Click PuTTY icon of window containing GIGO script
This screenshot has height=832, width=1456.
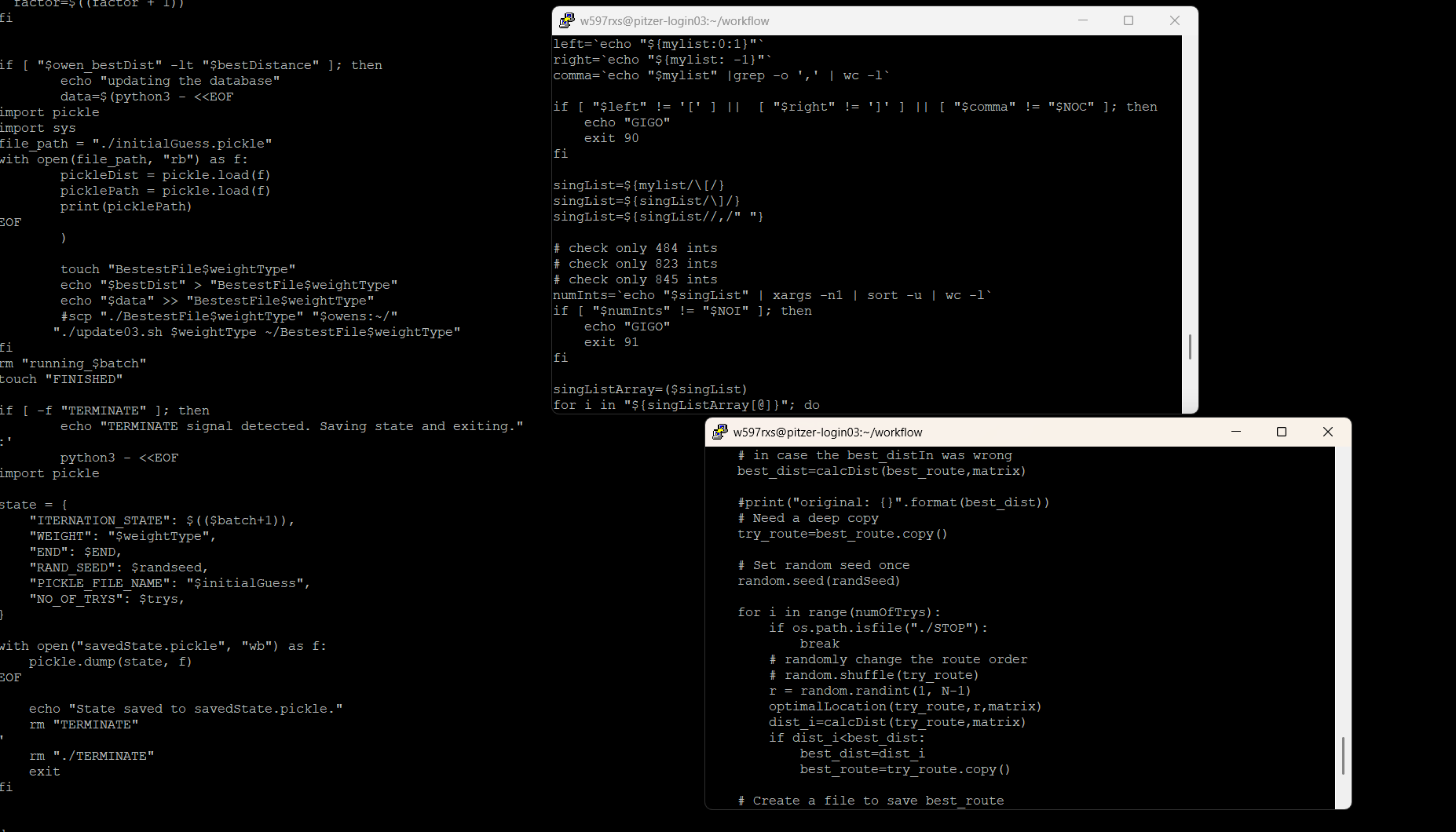(x=566, y=20)
